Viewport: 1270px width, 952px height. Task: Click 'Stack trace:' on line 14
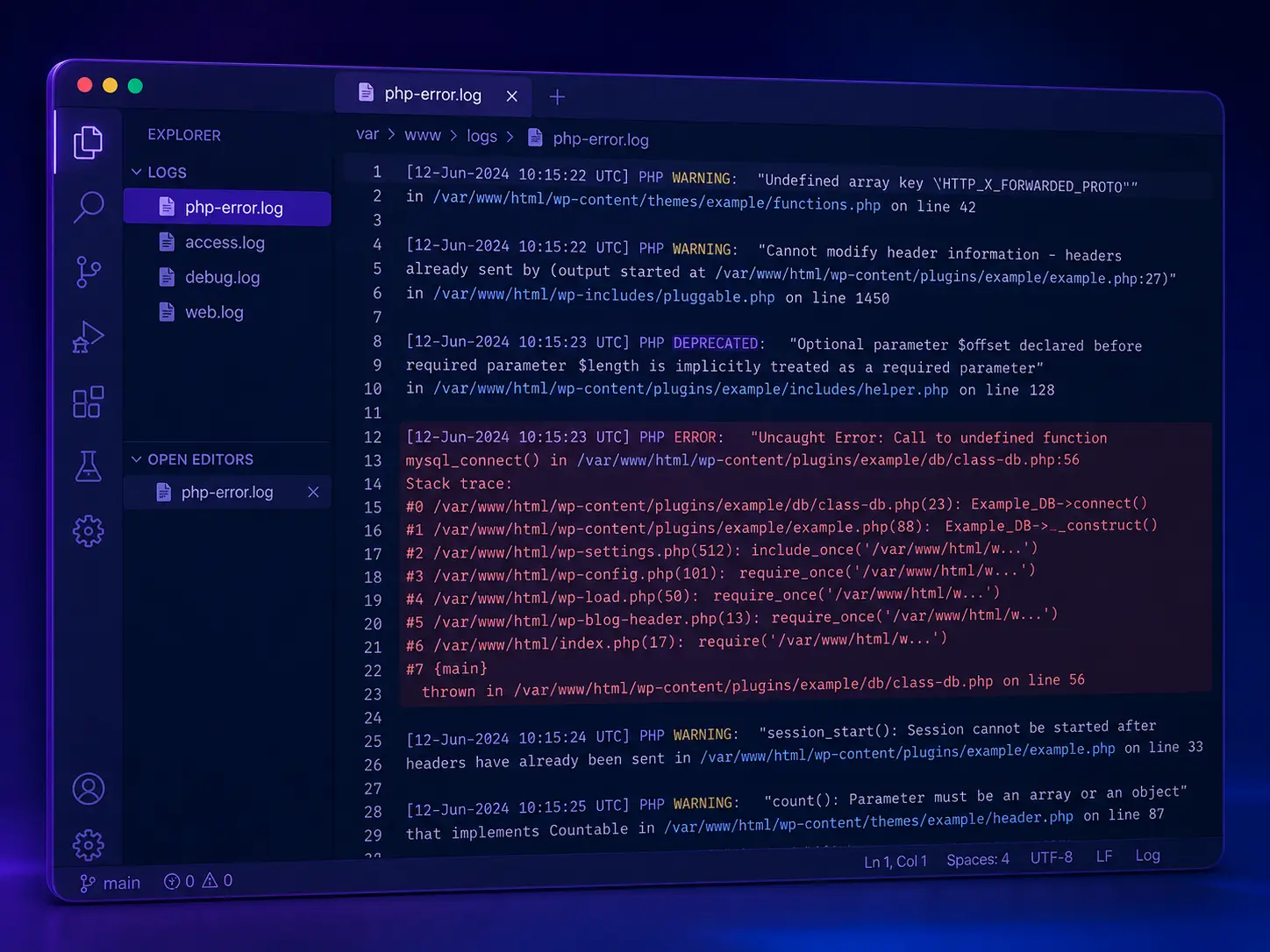(x=459, y=484)
